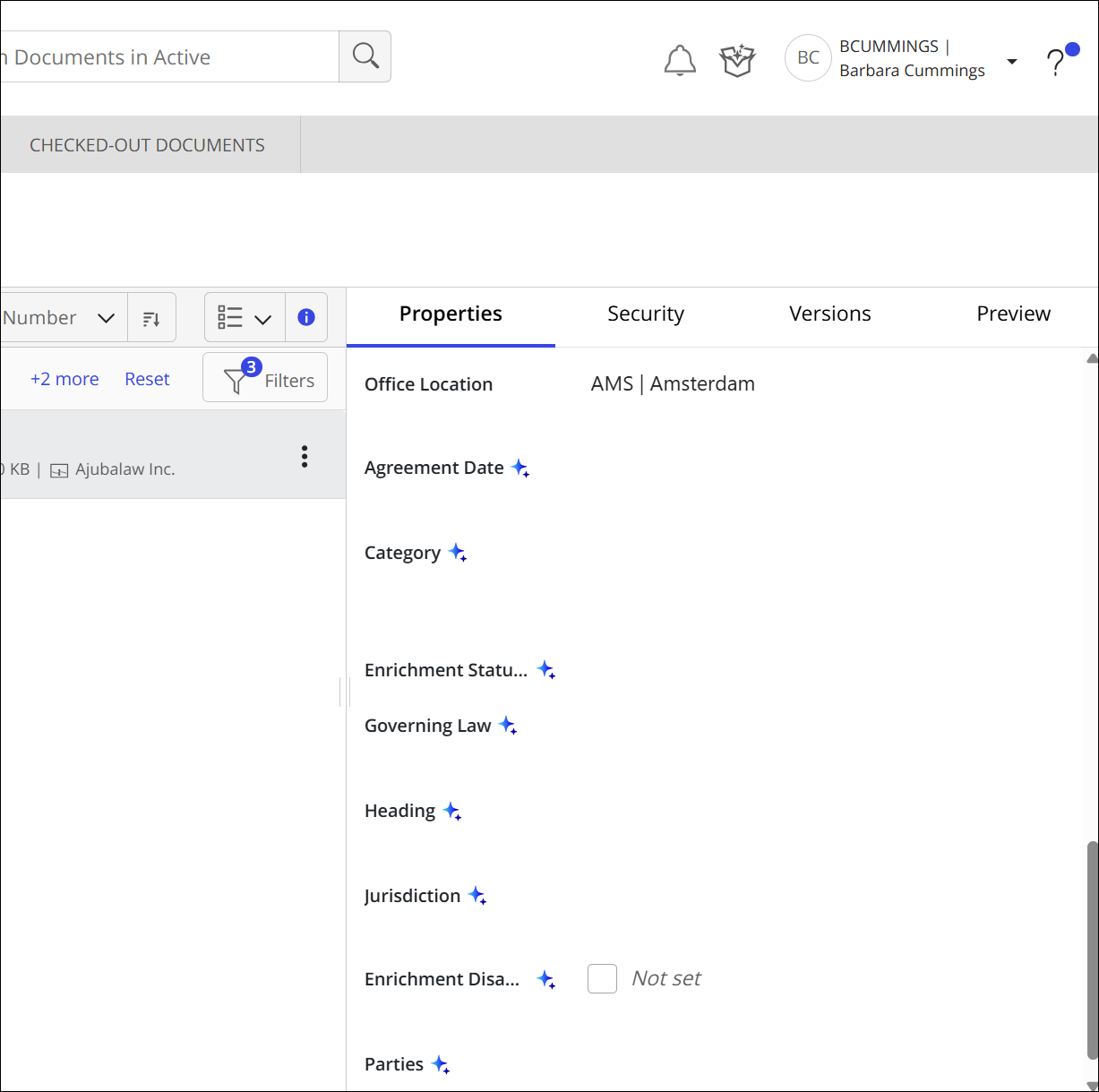Click the panel splitter handle
The height and width of the screenshot is (1092, 1099).
tap(346, 692)
